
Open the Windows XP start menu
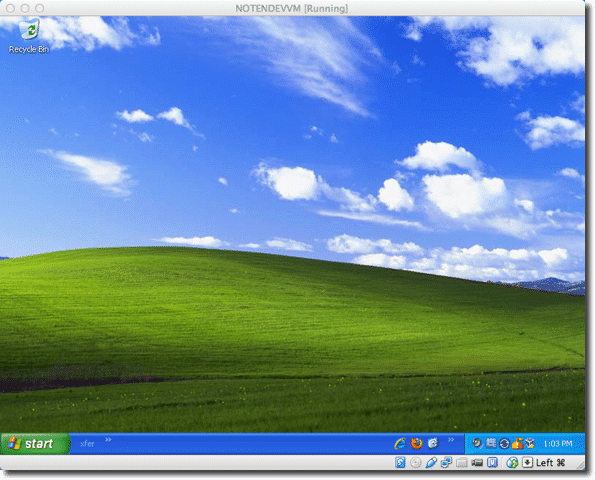pos(35,444)
